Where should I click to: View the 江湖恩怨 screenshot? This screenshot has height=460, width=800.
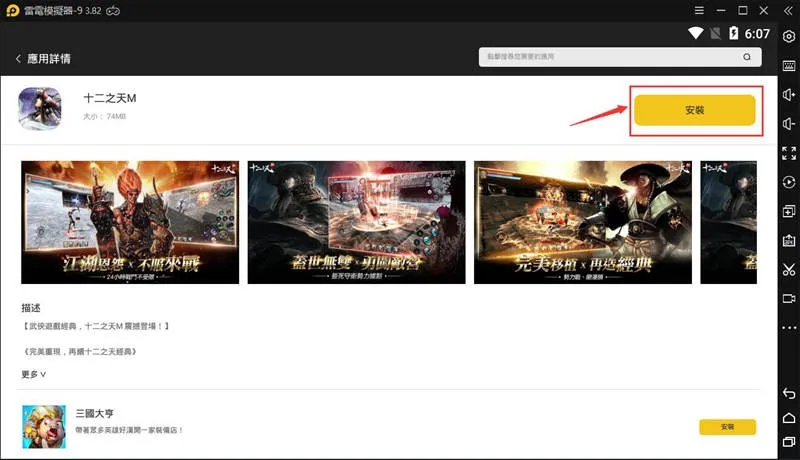pos(130,222)
